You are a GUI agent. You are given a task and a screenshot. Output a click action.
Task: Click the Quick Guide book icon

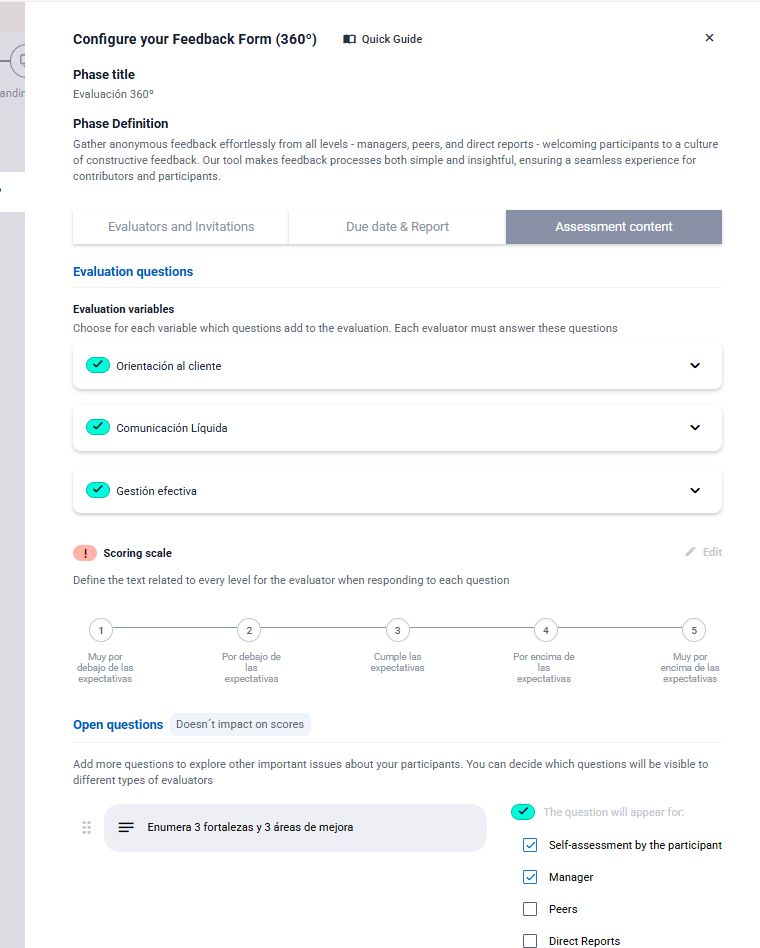tap(349, 39)
